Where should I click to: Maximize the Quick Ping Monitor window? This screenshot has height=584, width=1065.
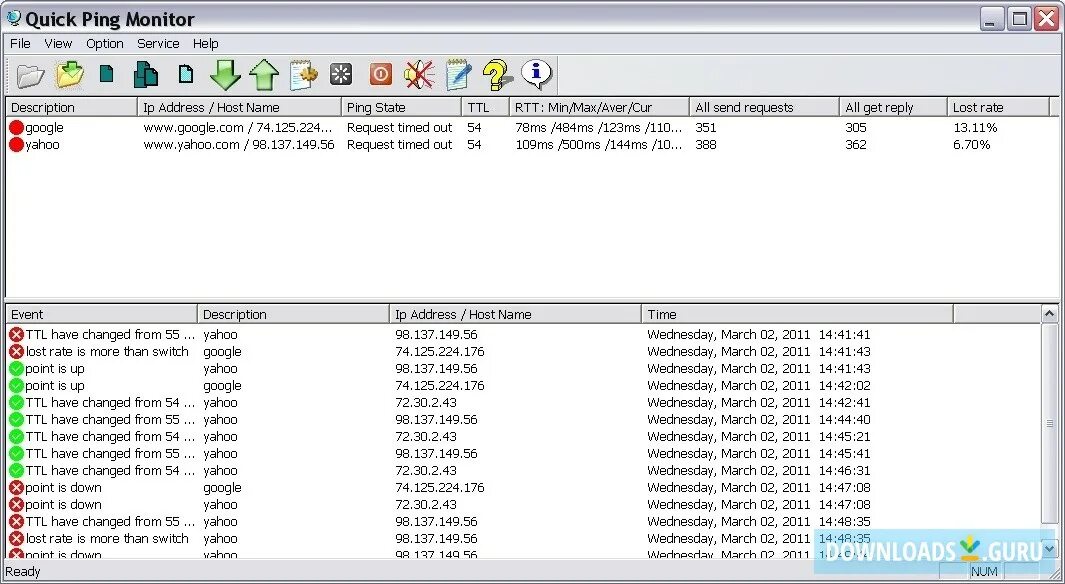tap(1019, 19)
